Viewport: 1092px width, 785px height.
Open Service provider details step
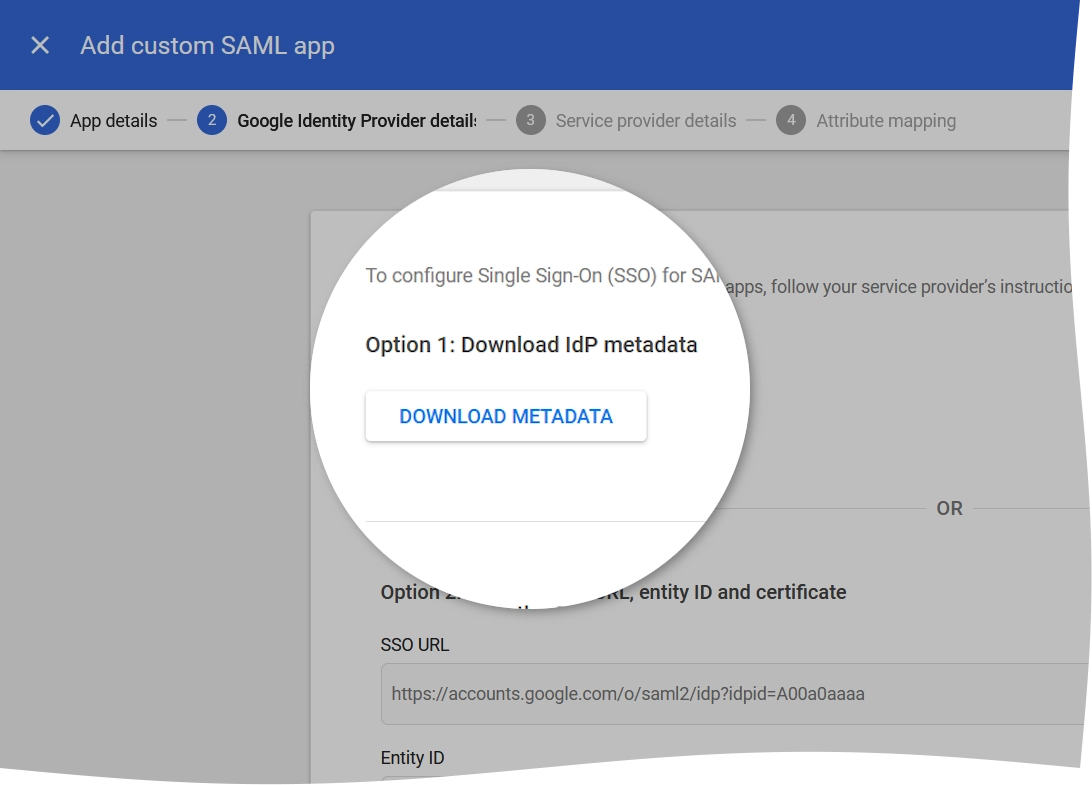[646, 121]
